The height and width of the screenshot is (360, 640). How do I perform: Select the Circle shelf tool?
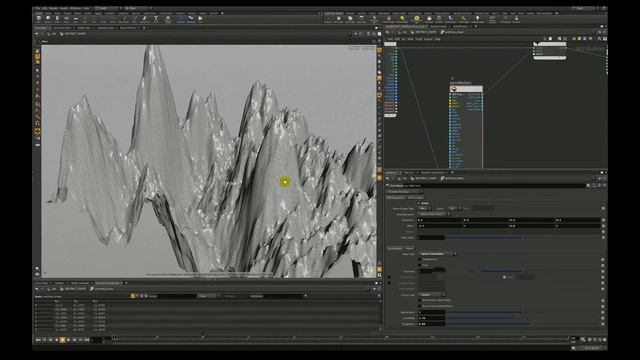pyautogui.click(x=104, y=18)
